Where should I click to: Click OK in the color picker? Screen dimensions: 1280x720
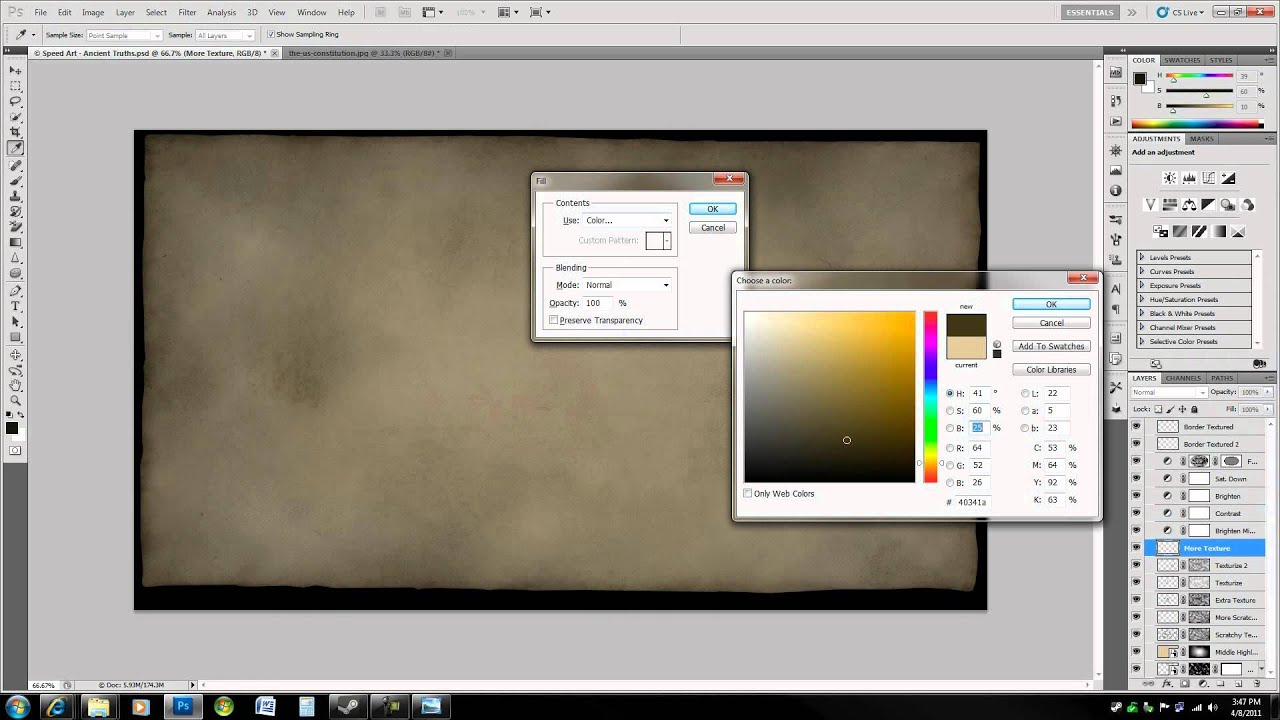1051,304
